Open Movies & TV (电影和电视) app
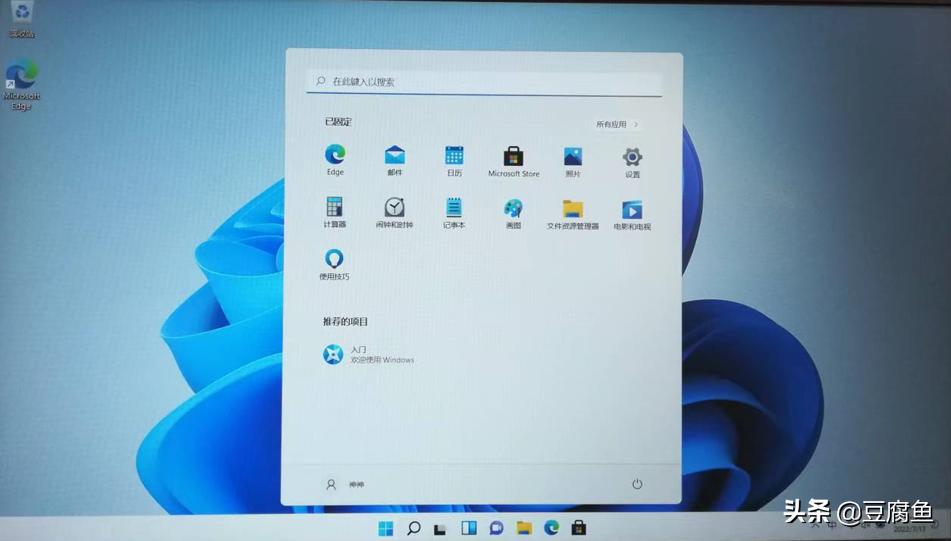This screenshot has width=951, height=541. point(632,214)
